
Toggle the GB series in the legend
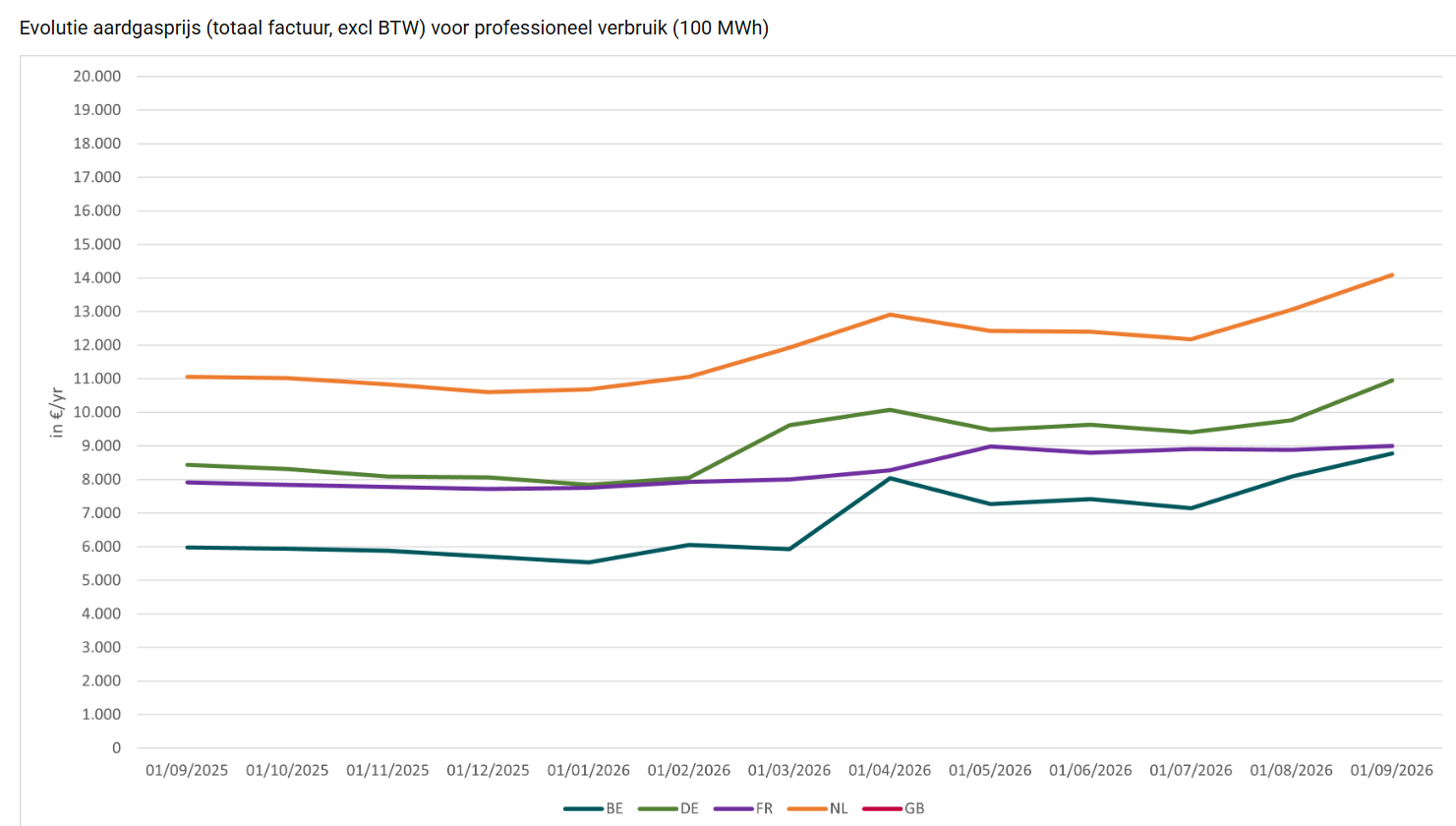pos(894,808)
